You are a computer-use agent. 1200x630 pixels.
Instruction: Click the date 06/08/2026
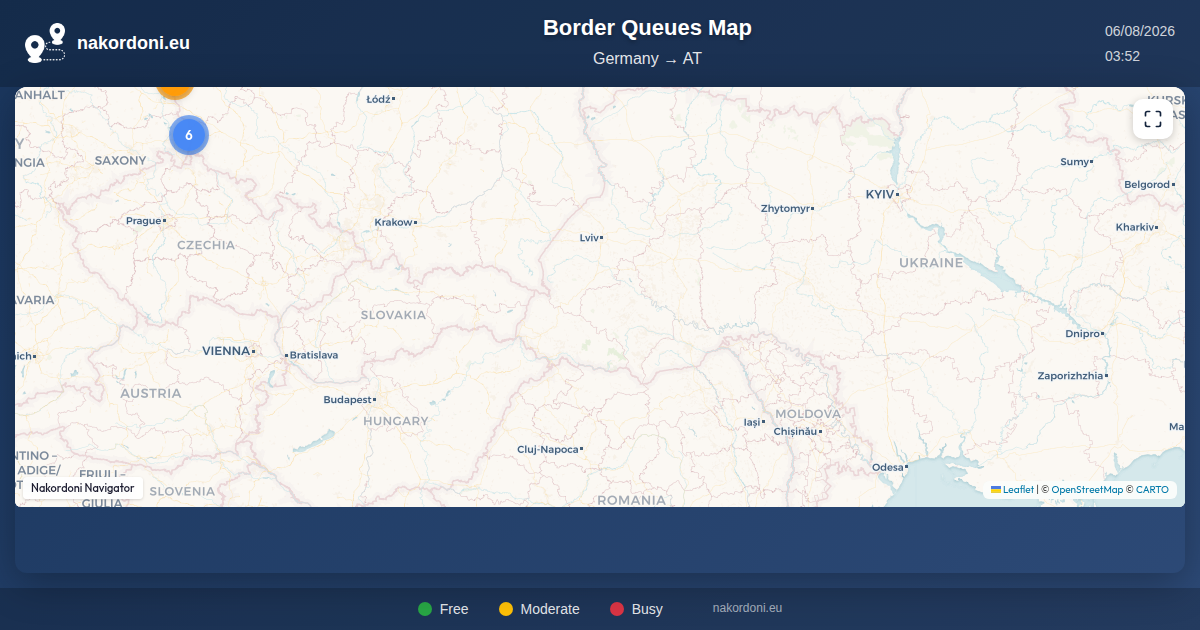click(x=1139, y=31)
